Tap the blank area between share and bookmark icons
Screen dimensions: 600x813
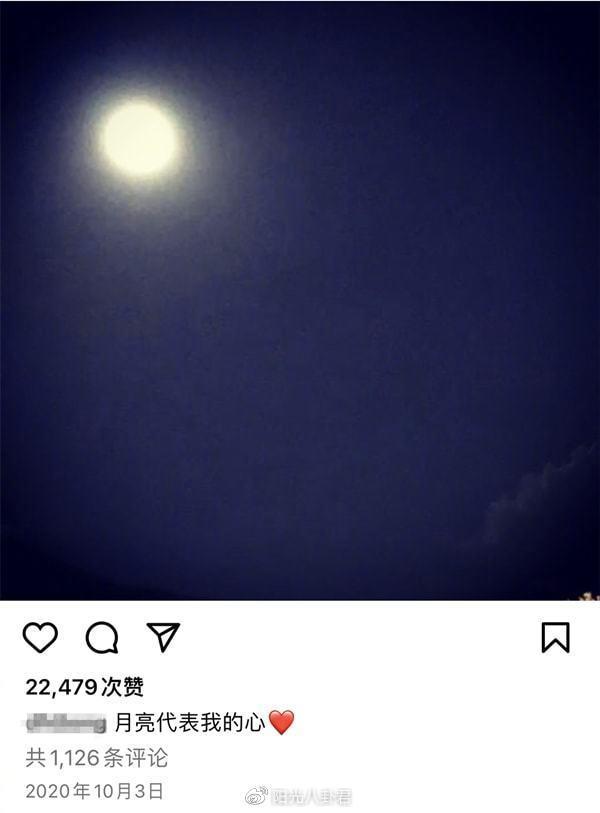[360, 637]
